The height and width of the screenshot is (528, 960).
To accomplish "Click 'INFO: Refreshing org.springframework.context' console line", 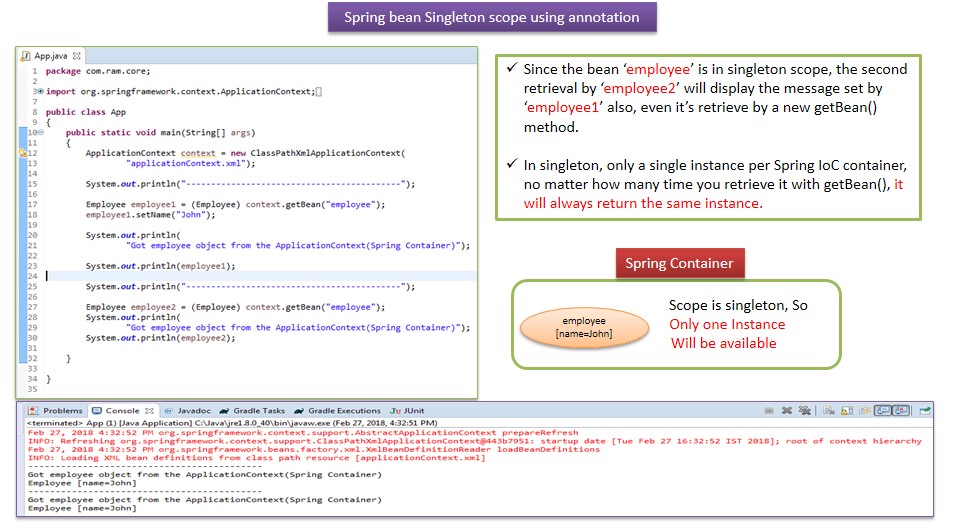I will (474, 441).
